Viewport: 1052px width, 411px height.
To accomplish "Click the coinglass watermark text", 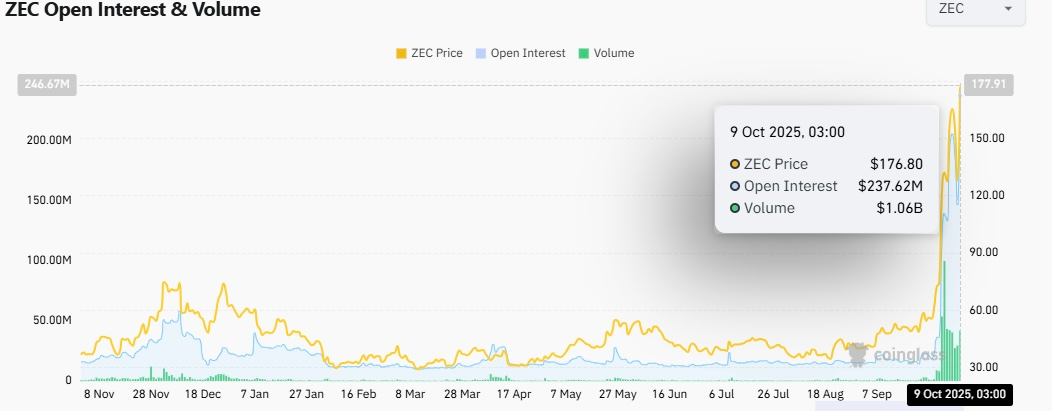I will pyautogui.click(x=908, y=354).
